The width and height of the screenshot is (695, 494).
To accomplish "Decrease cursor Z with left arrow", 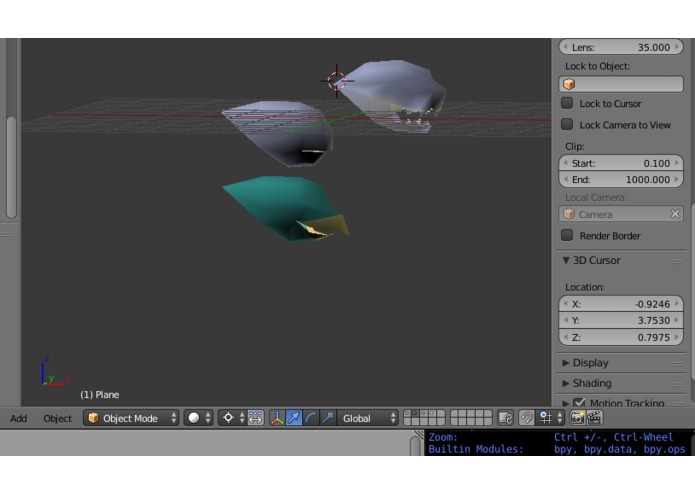I will (566, 337).
